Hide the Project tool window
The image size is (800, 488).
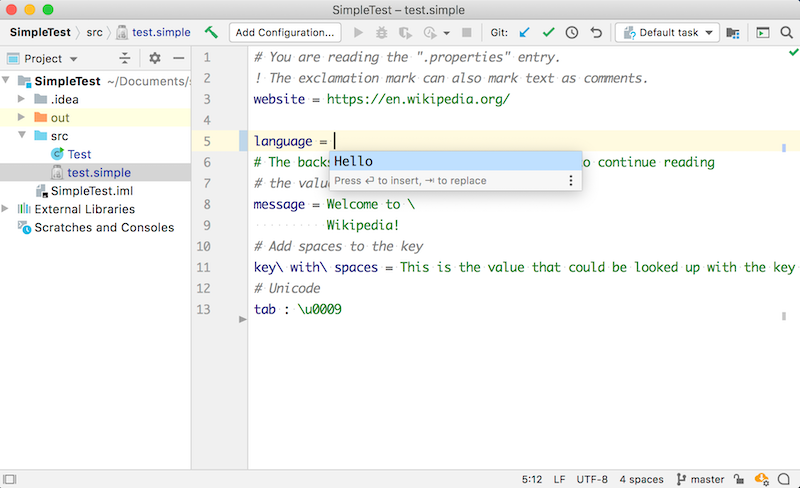coord(178,59)
